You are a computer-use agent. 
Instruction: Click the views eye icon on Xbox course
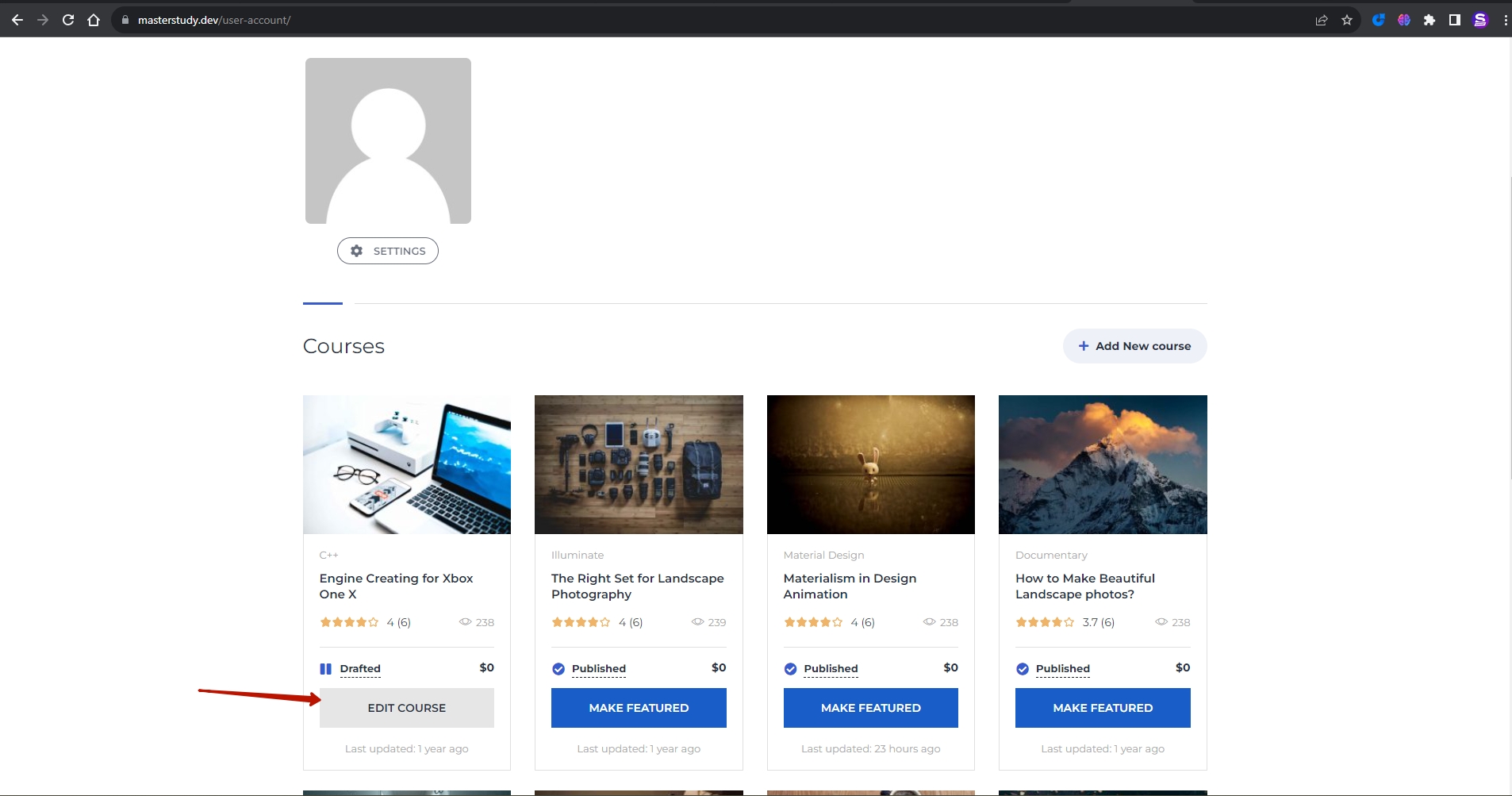pos(466,622)
